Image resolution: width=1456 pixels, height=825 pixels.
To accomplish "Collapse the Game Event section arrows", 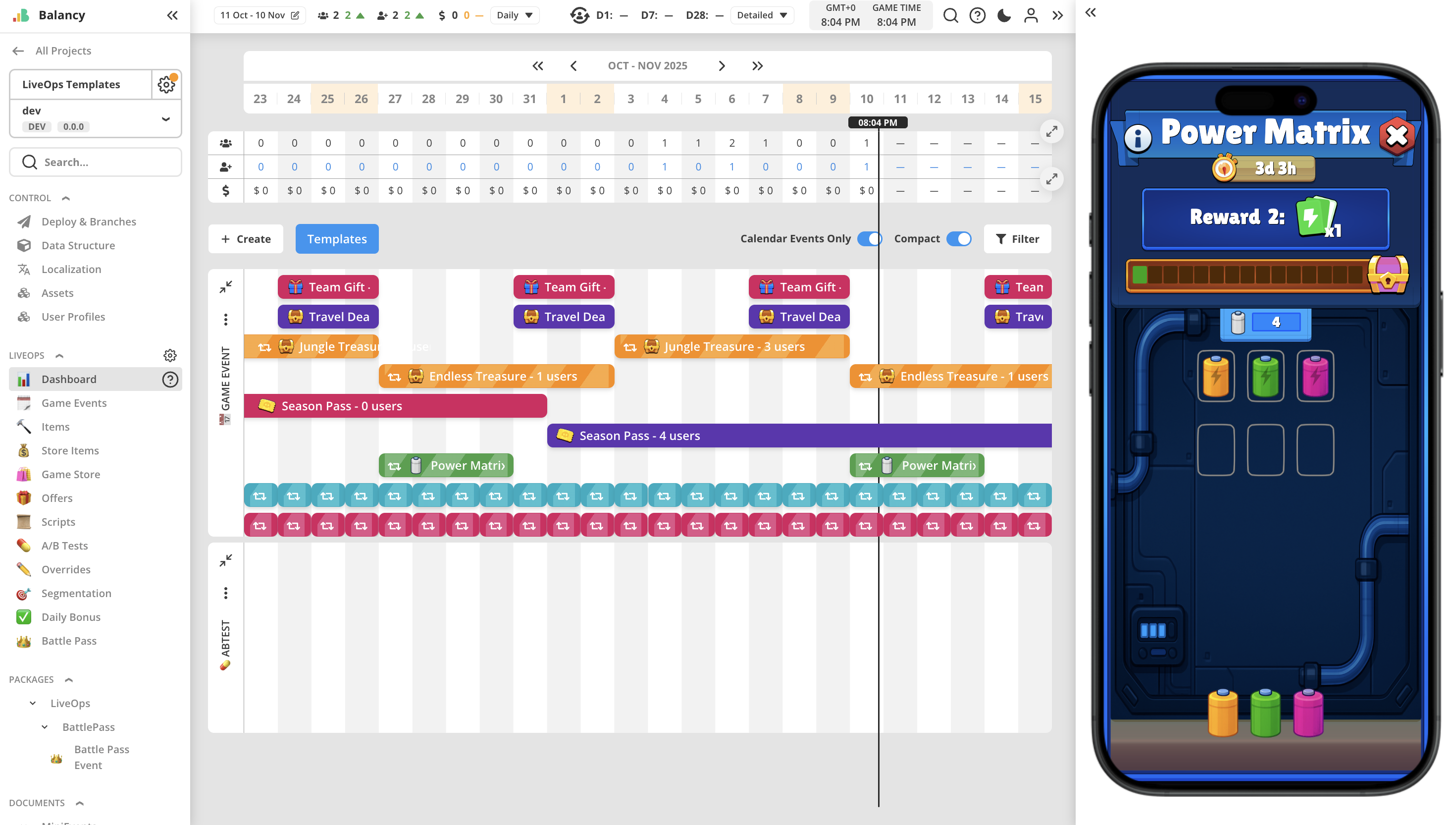I will (225, 287).
